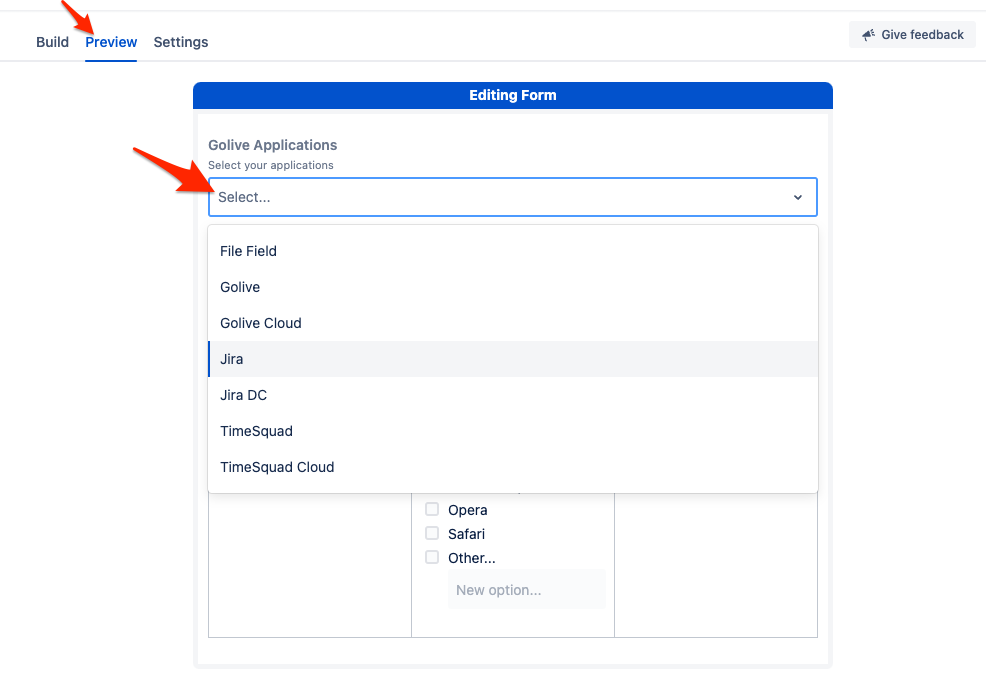The width and height of the screenshot is (986, 680).
Task: Check the Other... checkbox
Action: click(x=432, y=558)
